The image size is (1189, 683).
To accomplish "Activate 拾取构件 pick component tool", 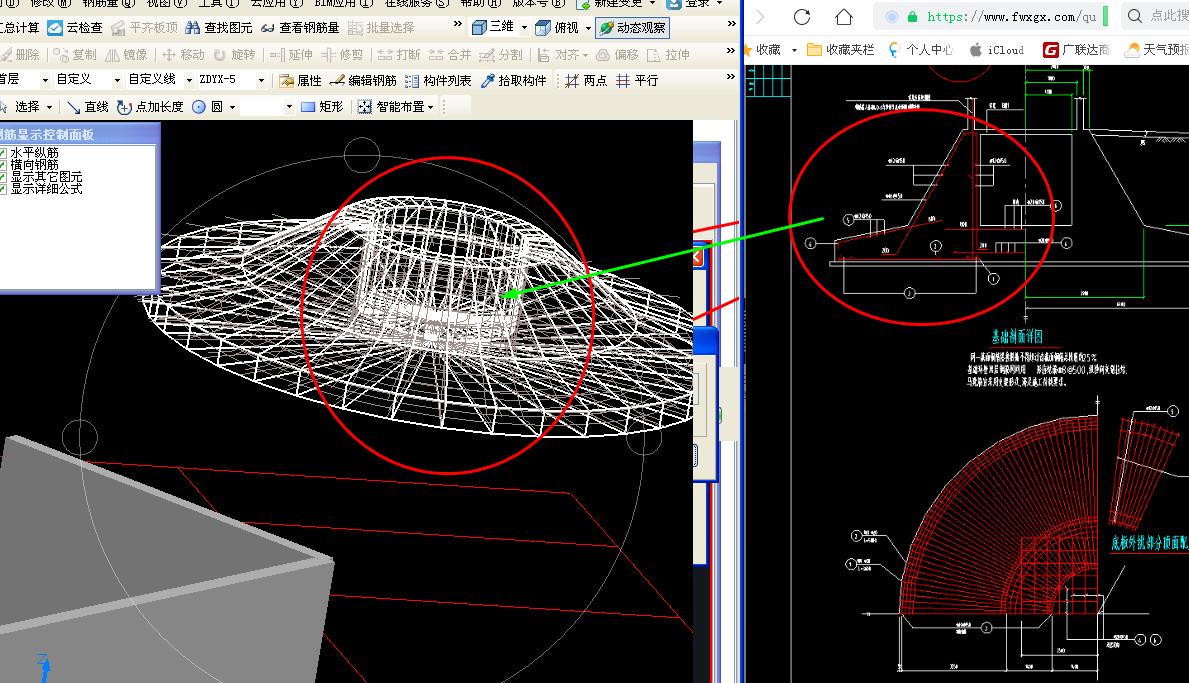I will point(513,80).
